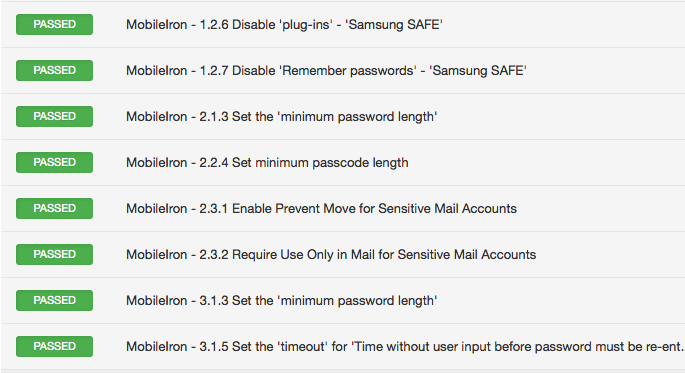The image size is (685, 373).
Task: Select row mentioning 'Time without user input'
Action: (342, 346)
